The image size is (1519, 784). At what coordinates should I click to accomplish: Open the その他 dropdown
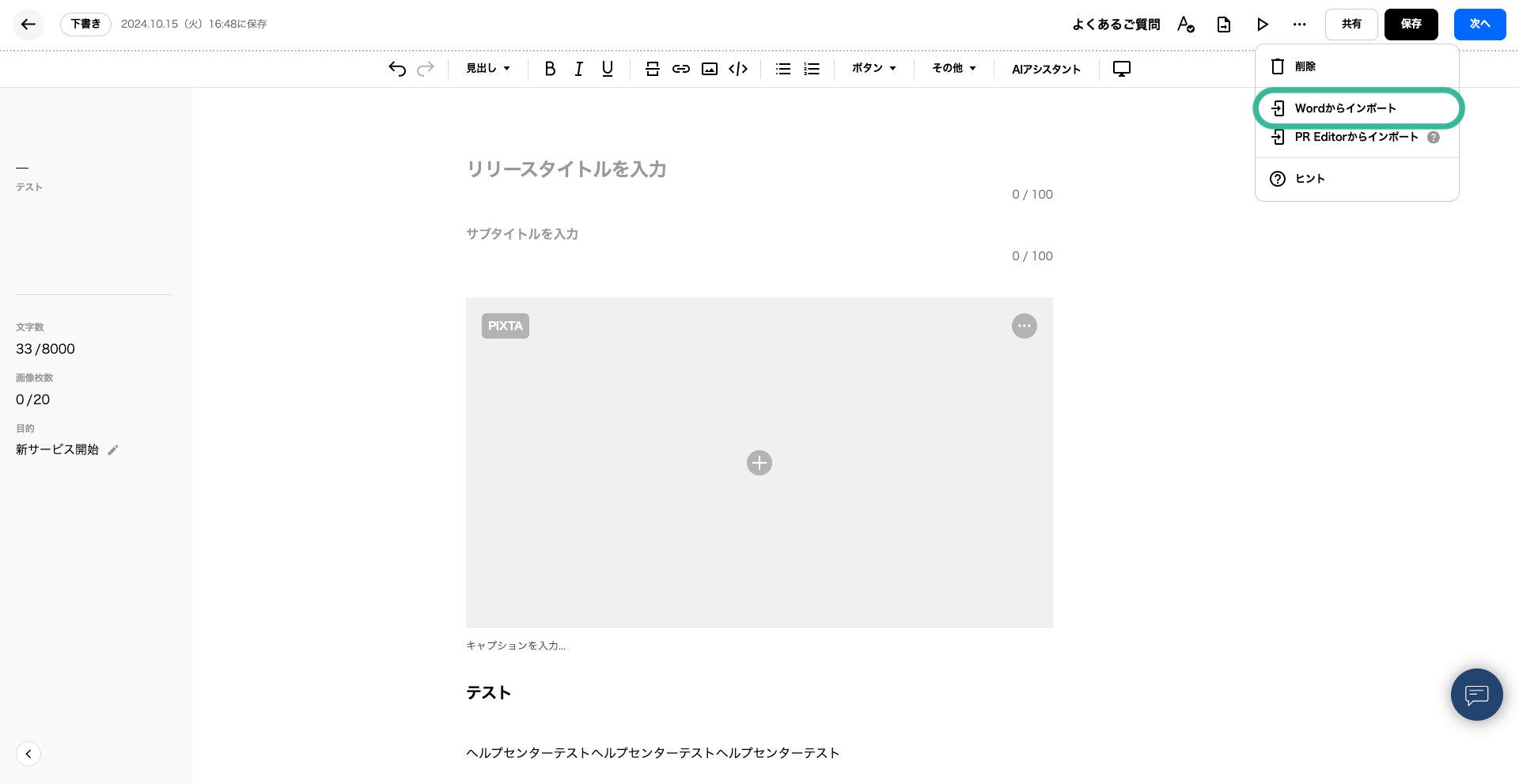tap(954, 69)
